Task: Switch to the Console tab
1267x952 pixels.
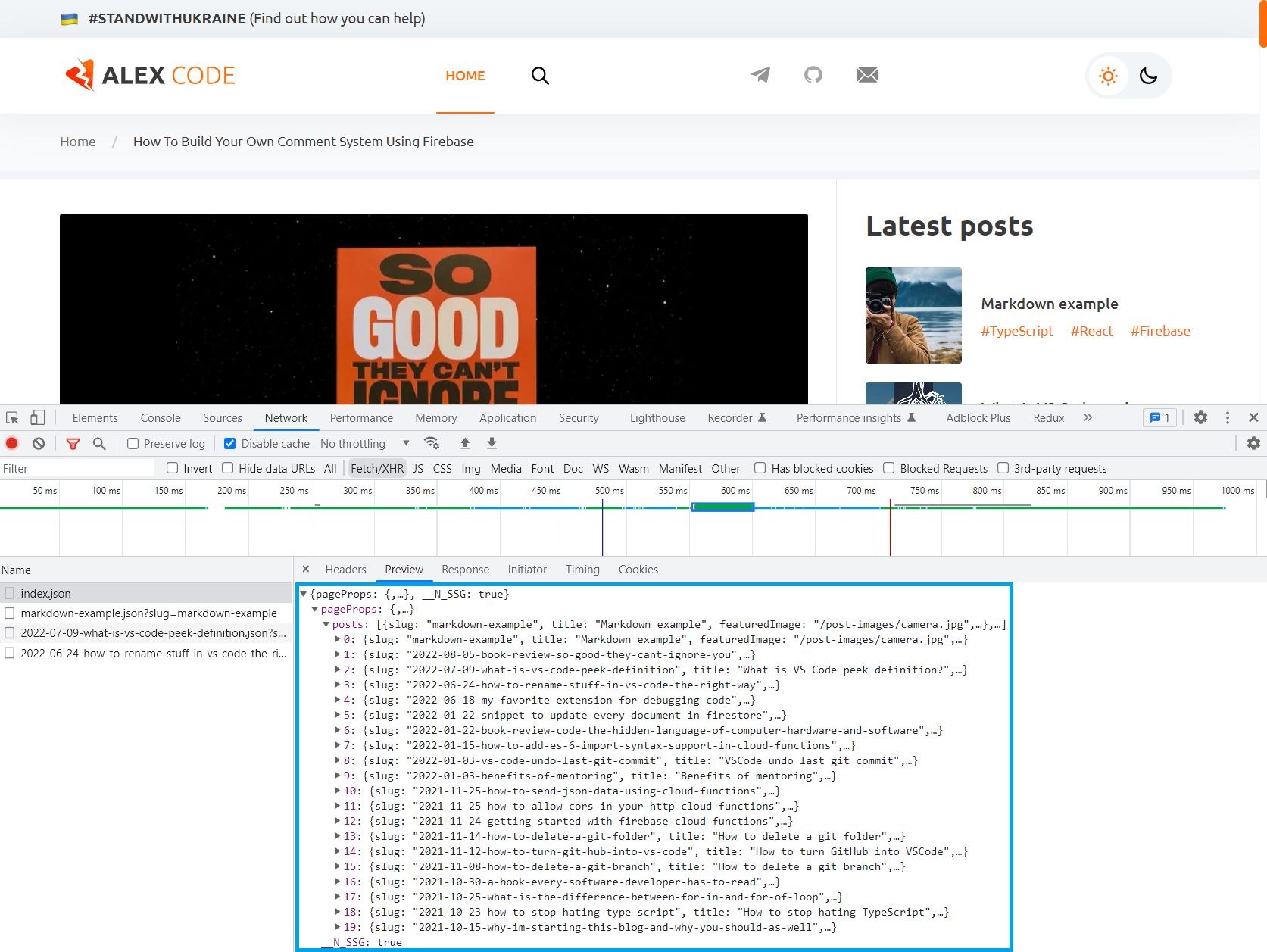Action: [160, 417]
